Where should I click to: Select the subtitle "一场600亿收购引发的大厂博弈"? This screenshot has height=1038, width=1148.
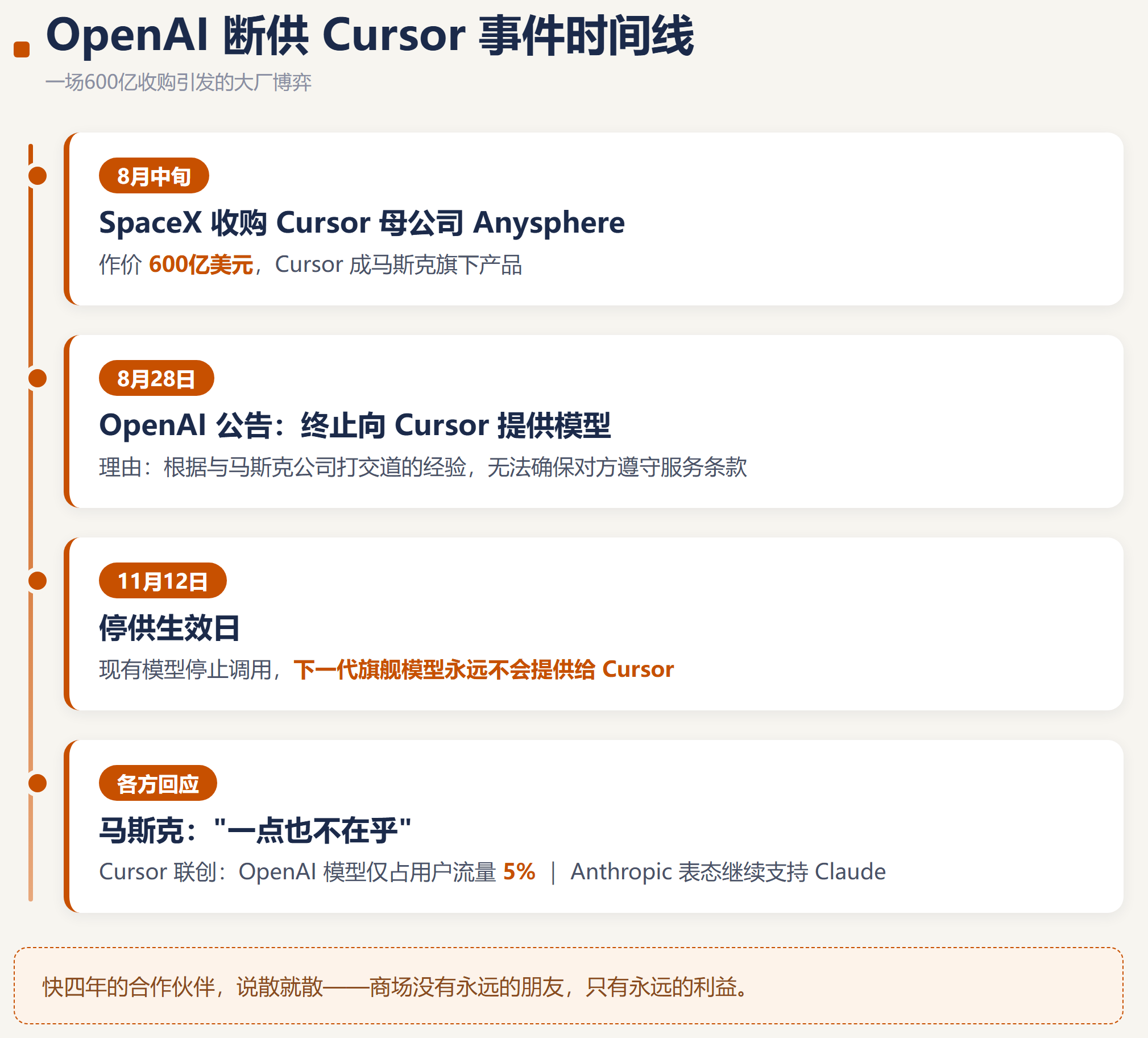coord(178,82)
